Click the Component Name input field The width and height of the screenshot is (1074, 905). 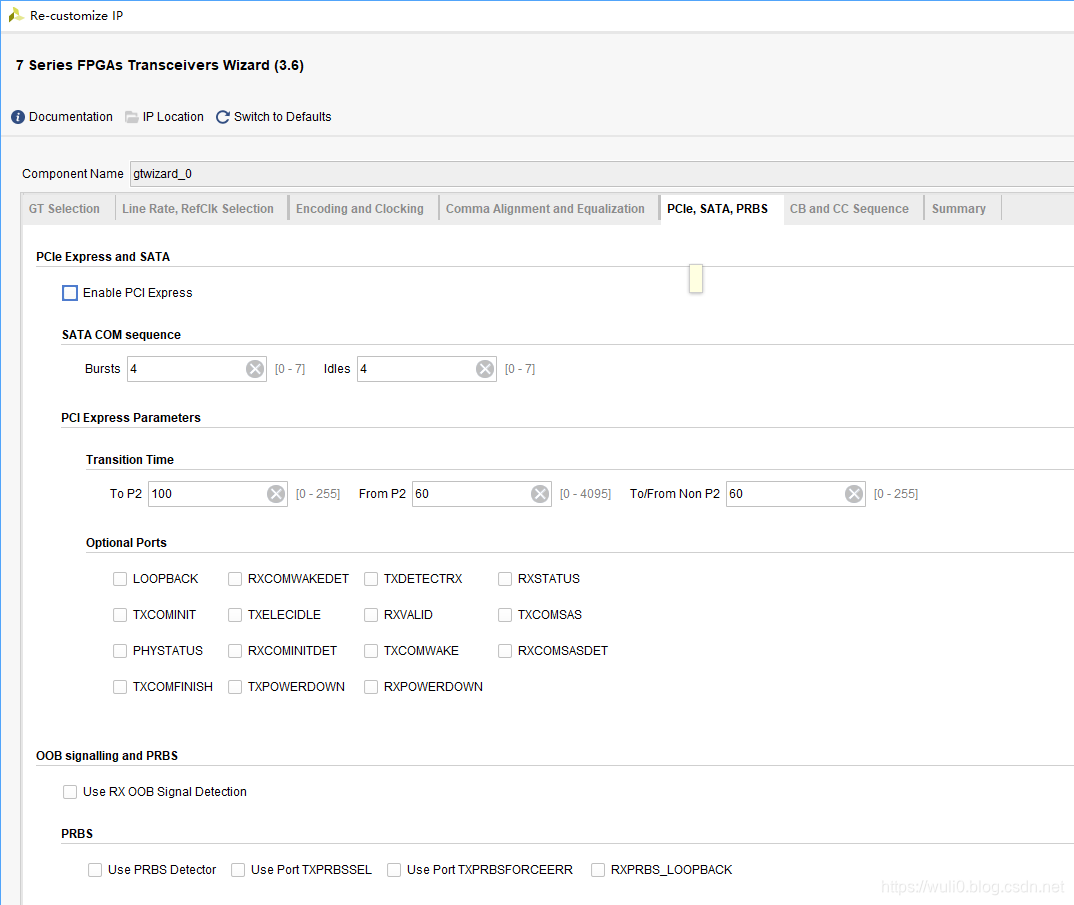601,174
